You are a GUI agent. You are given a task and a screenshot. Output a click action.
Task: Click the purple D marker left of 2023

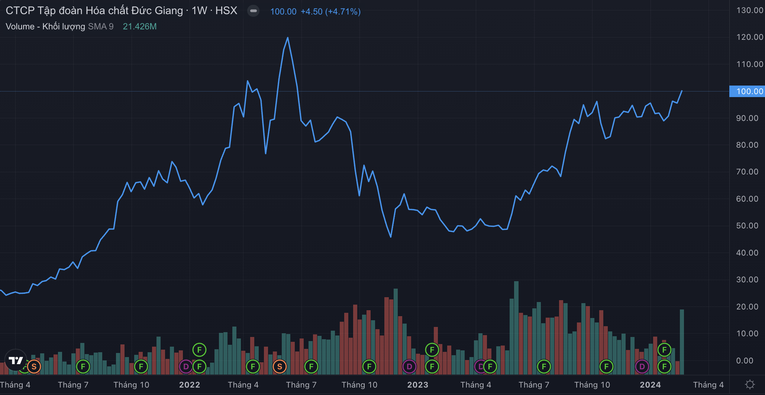coord(409,366)
